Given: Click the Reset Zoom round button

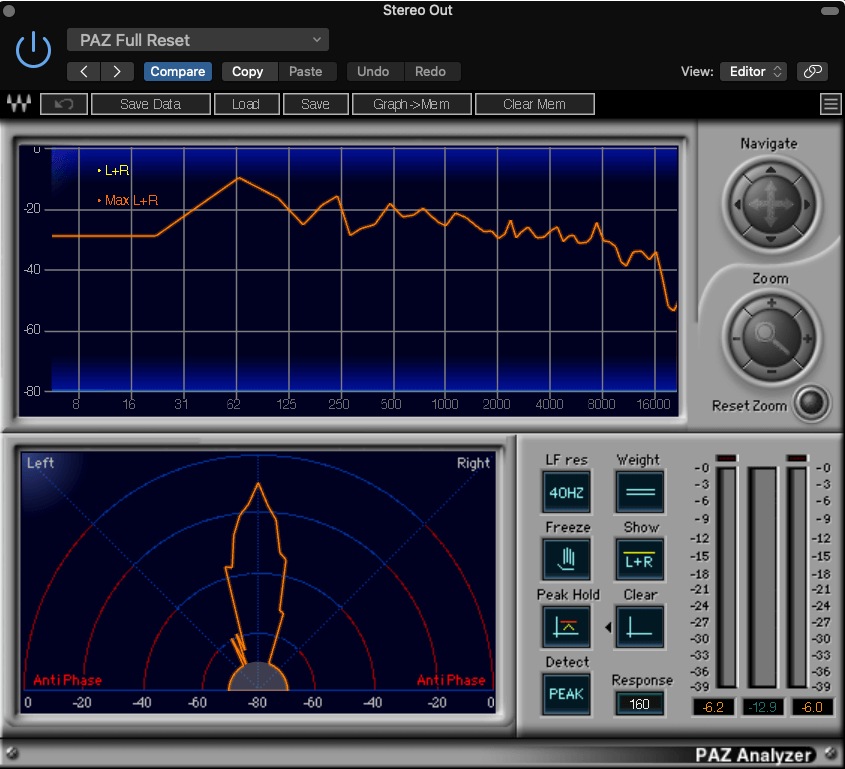Looking at the screenshot, I should [811, 403].
